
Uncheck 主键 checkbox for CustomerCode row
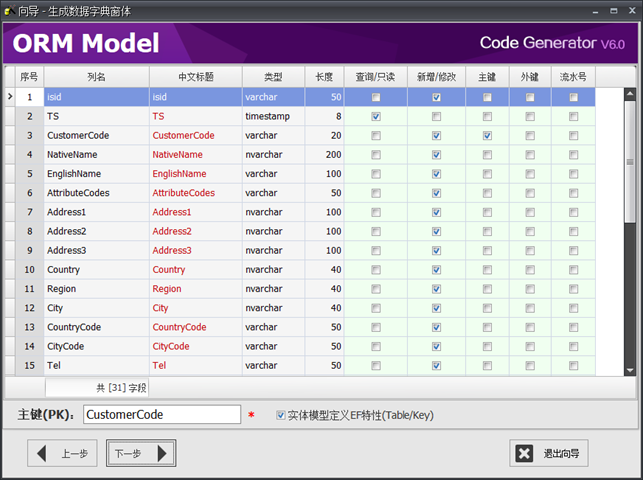(486, 135)
